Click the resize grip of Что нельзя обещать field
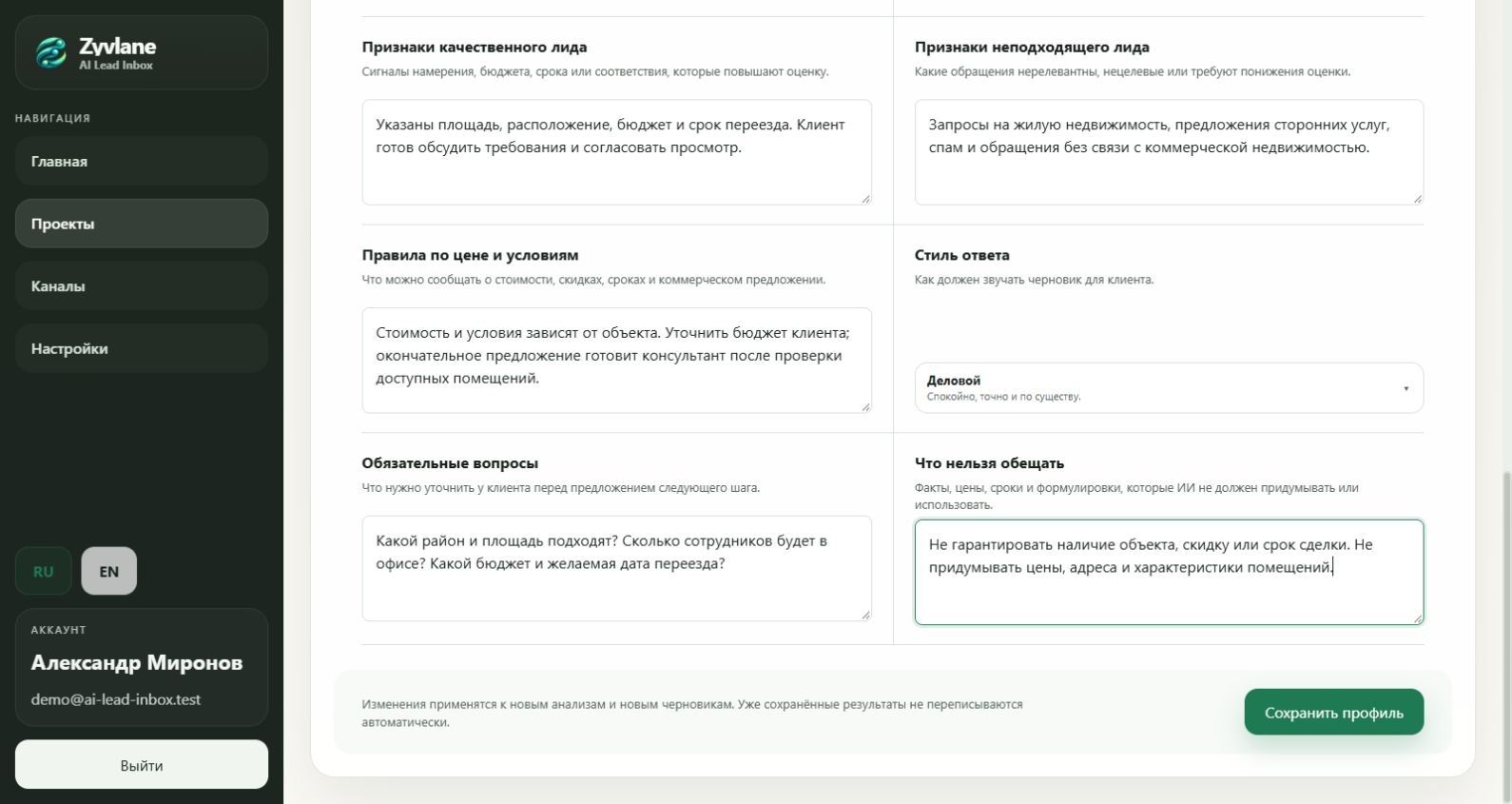 (x=1418, y=619)
